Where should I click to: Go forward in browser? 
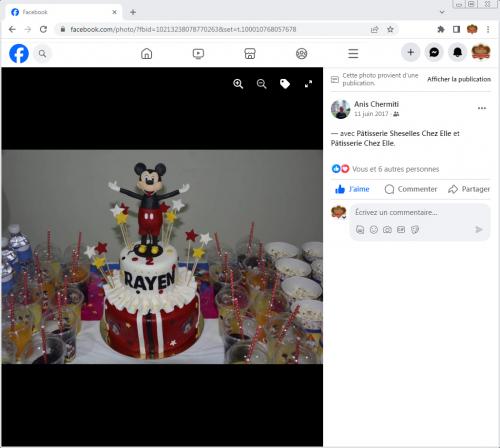28,29
